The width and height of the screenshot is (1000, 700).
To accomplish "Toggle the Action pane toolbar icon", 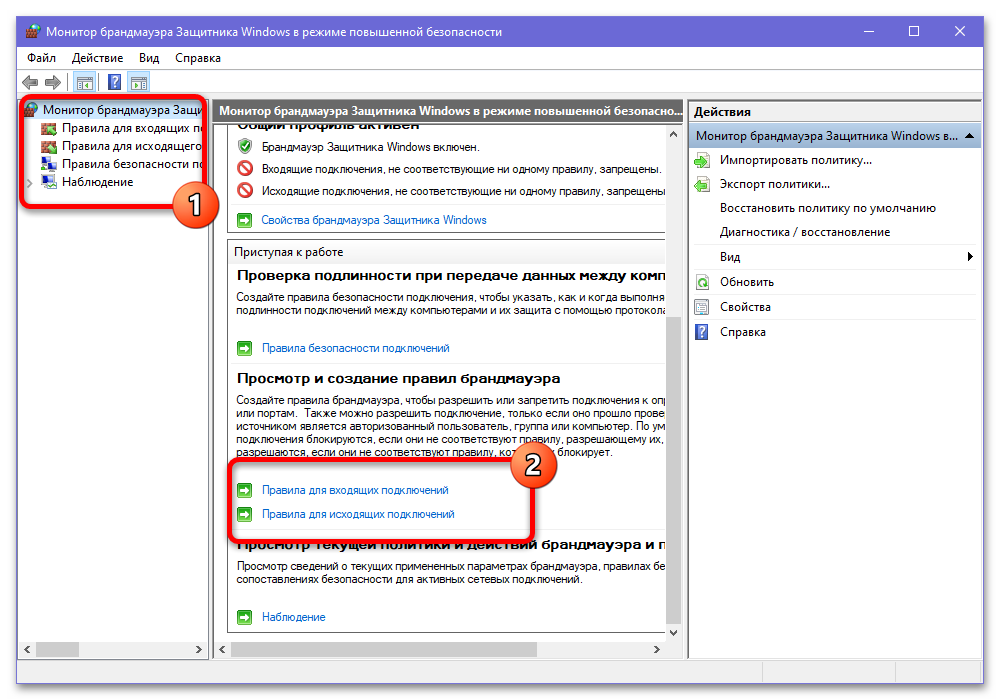I will pos(138,82).
